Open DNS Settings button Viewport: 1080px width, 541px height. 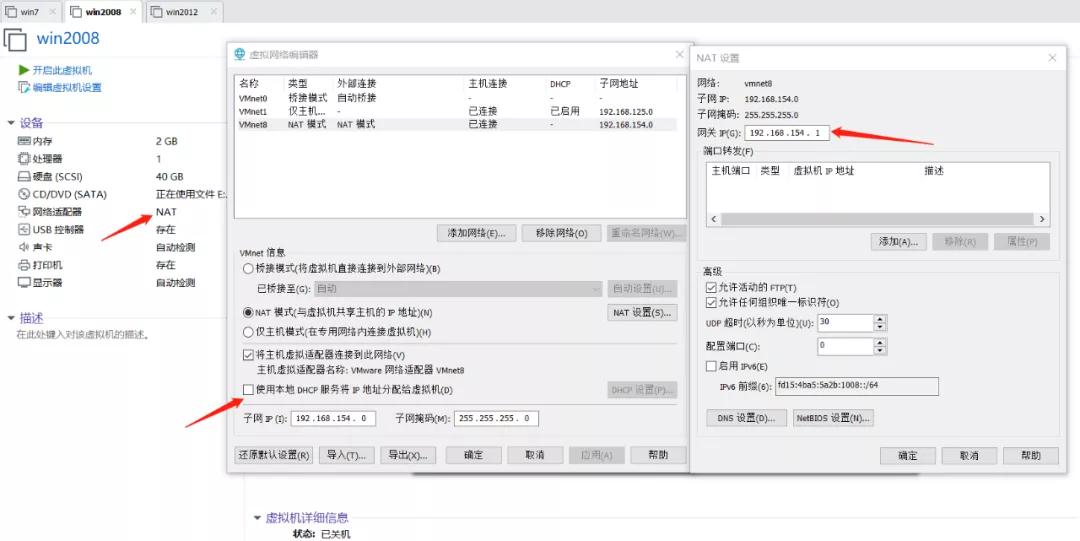coord(746,418)
